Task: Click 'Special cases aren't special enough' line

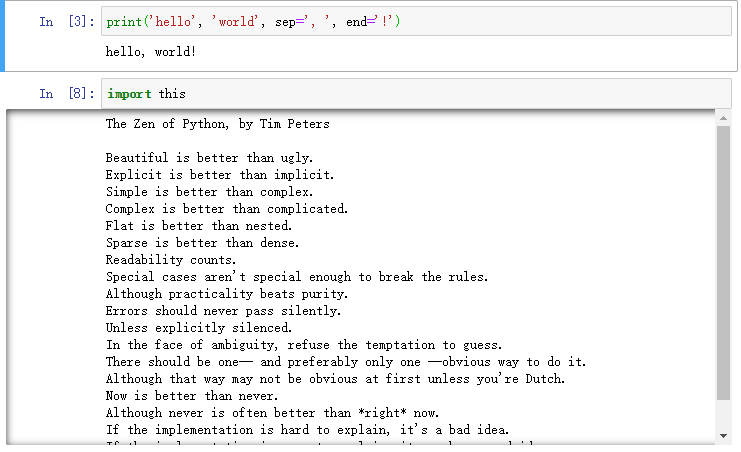Action: click(296, 277)
